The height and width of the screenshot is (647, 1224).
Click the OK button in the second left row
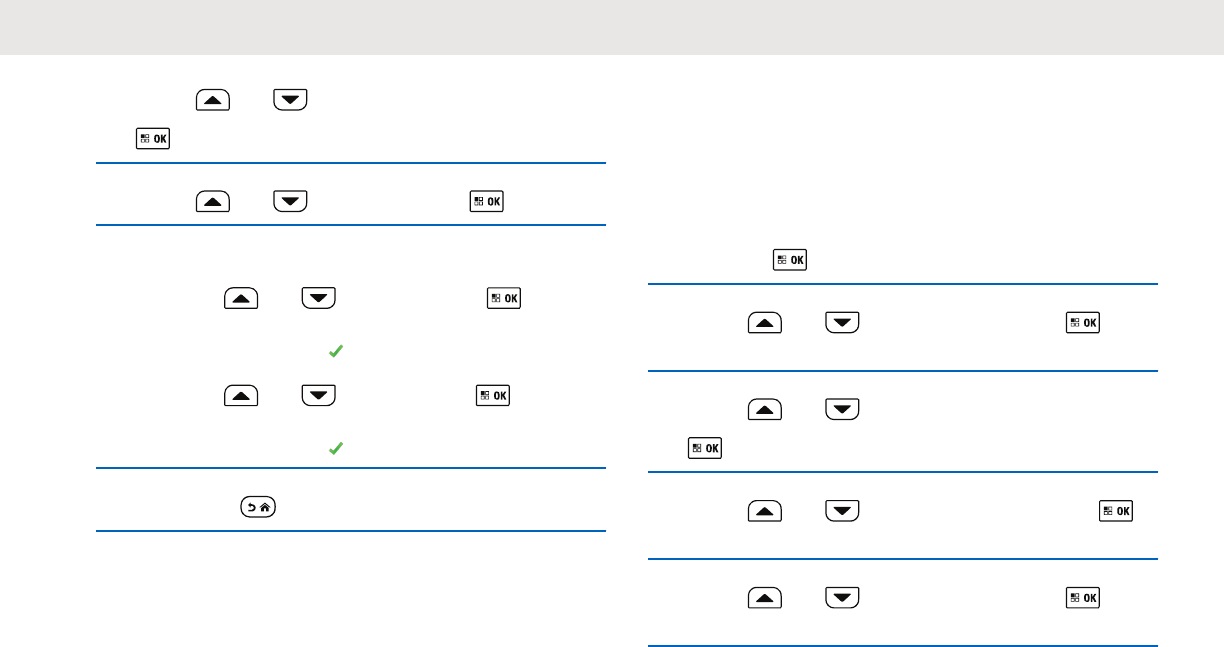[x=487, y=202]
